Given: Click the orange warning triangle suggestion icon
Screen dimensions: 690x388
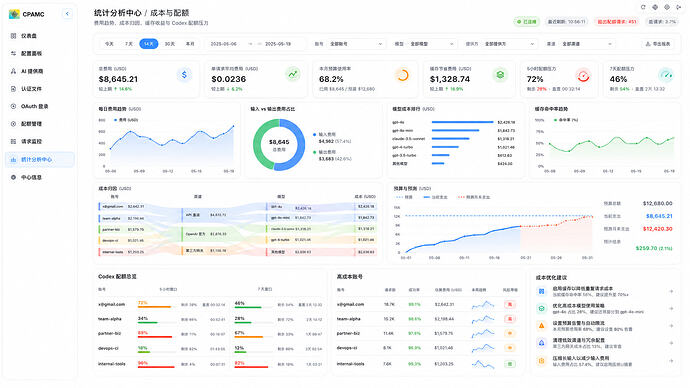Looking at the screenshot, I should pyautogui.click(x=541, y=326).
